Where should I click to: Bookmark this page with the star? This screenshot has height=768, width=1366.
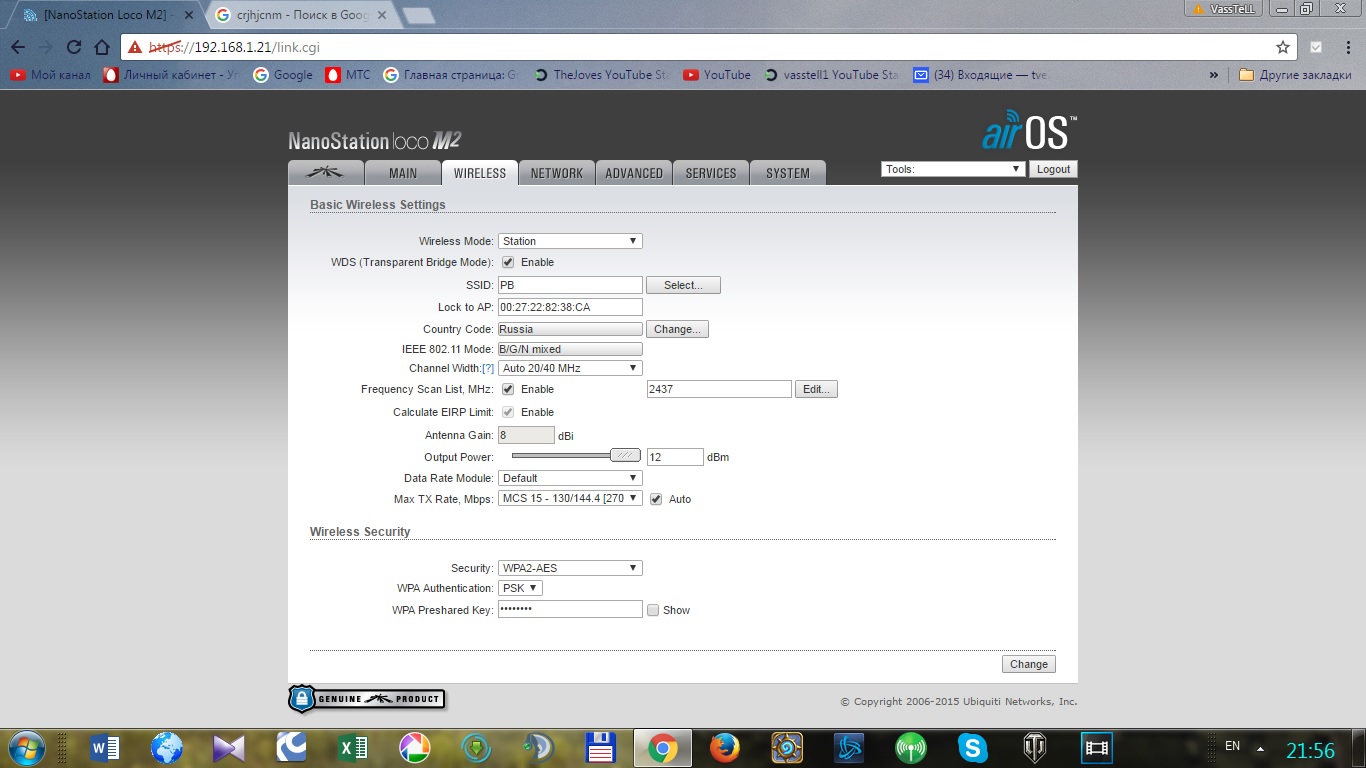point(1283,47)
